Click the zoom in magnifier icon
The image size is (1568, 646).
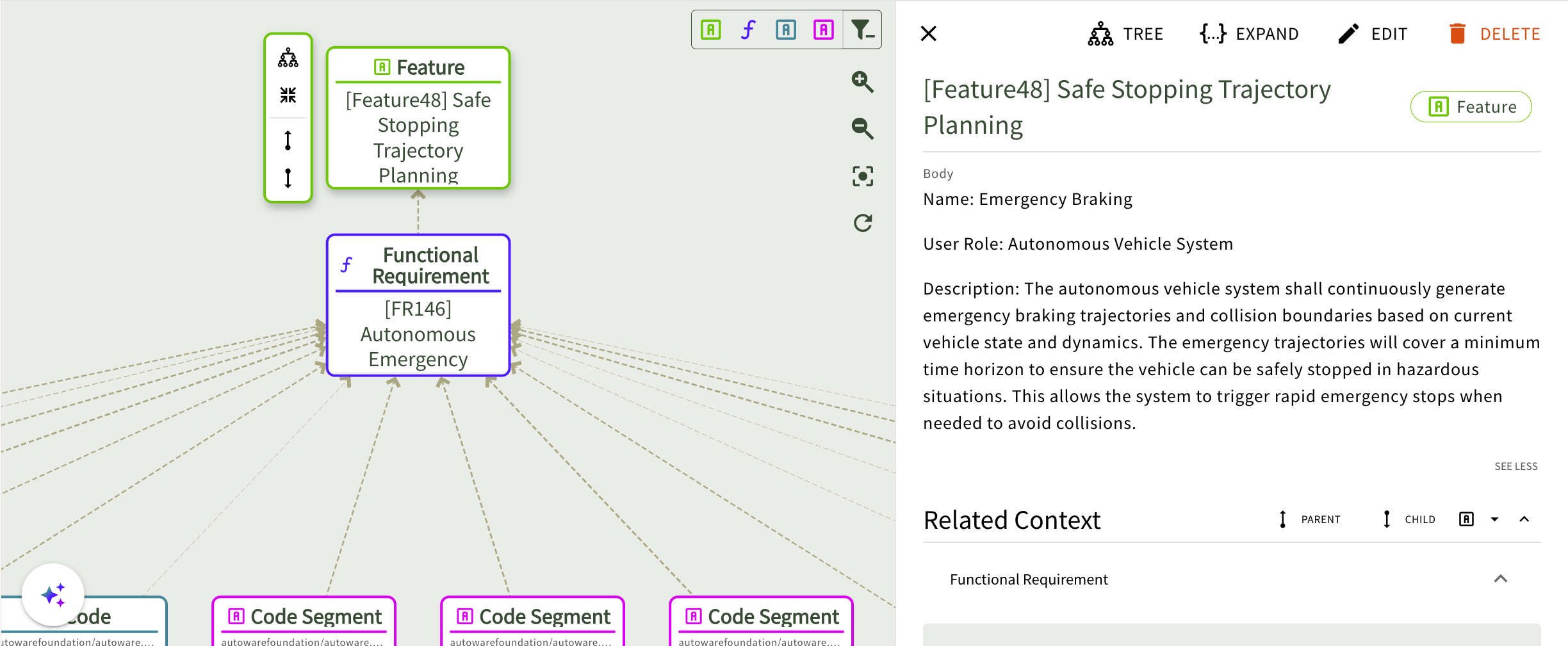coord(862,81)
